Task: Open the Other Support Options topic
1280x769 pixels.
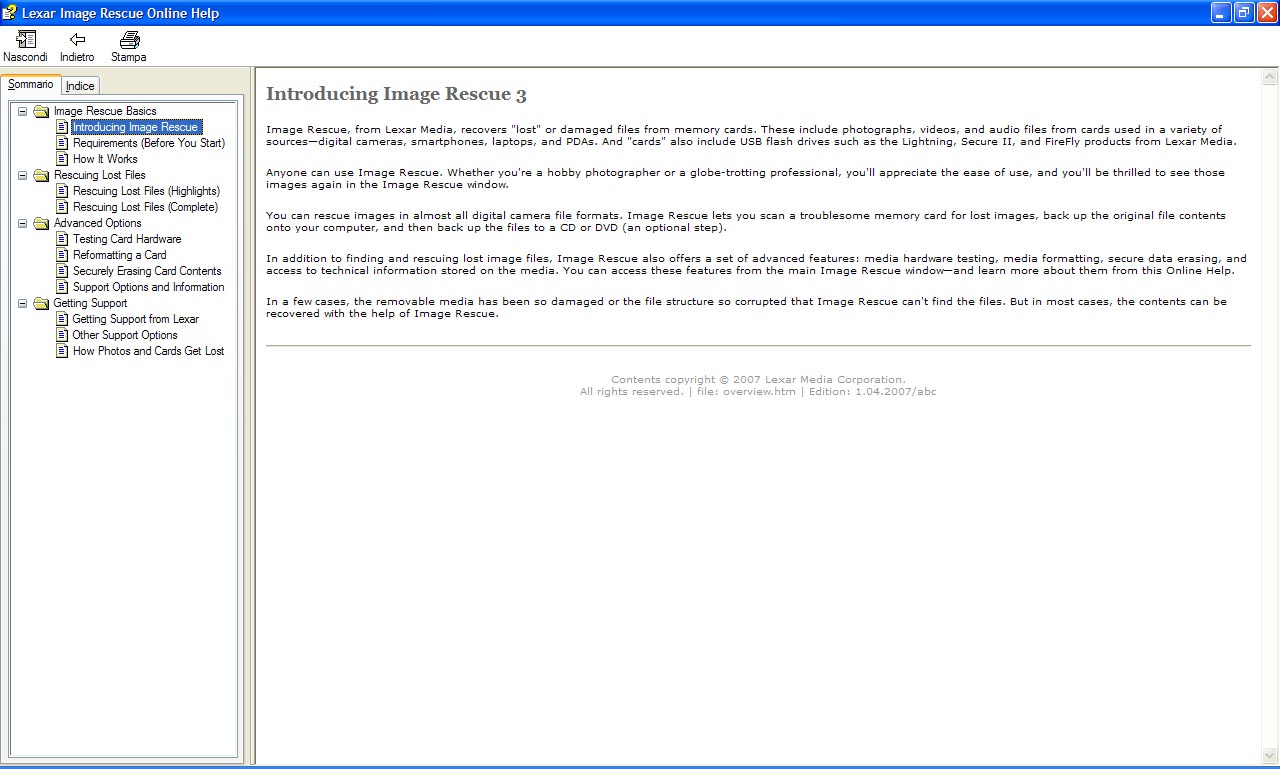Action: click(125, 335)
